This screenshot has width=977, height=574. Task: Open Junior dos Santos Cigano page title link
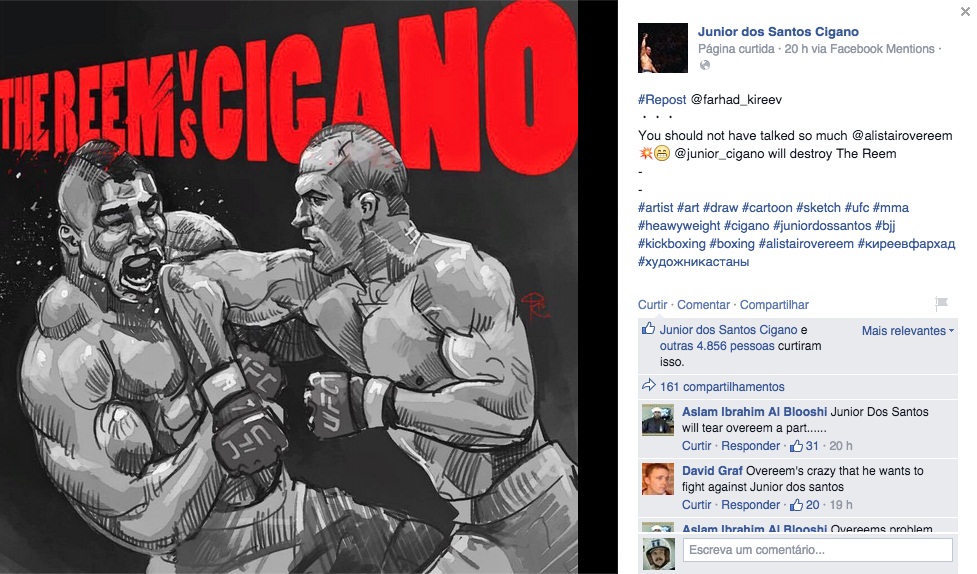[x=778, y=32]
